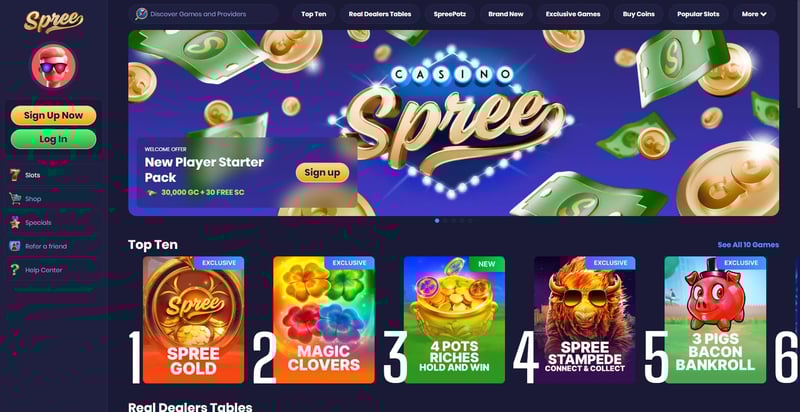Open Shop via the cart icon
The image size is (800, 412).
[x=15, y=198]
